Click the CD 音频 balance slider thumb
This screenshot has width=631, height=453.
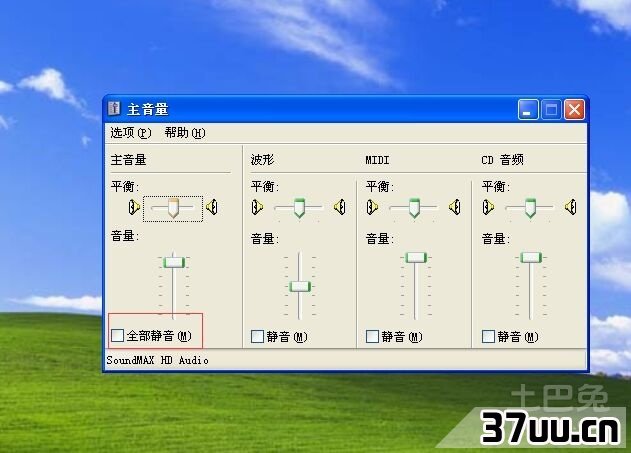pyautogui.click(x=530, y=208)
